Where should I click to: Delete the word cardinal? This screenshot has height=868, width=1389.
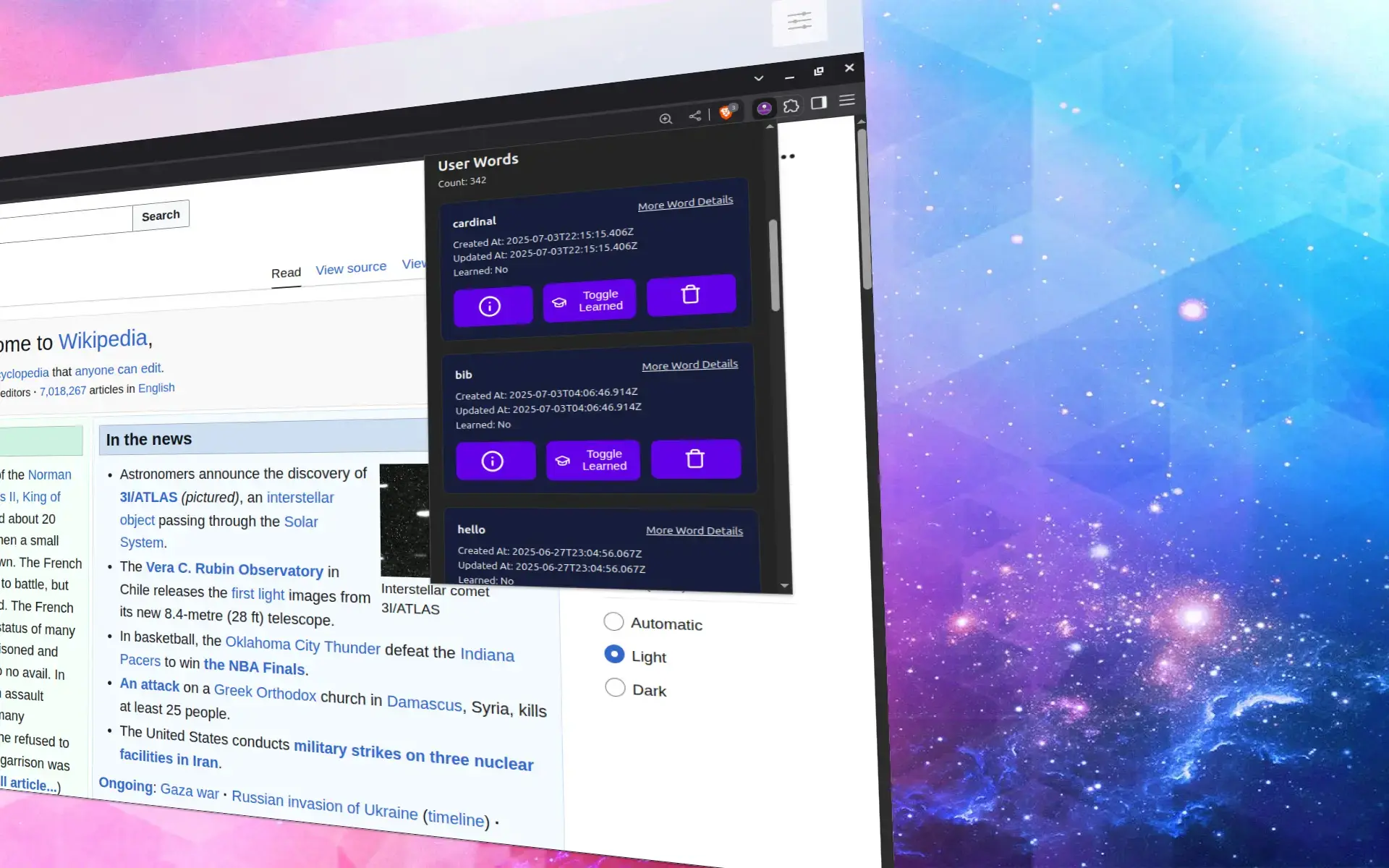pos(691,294)
